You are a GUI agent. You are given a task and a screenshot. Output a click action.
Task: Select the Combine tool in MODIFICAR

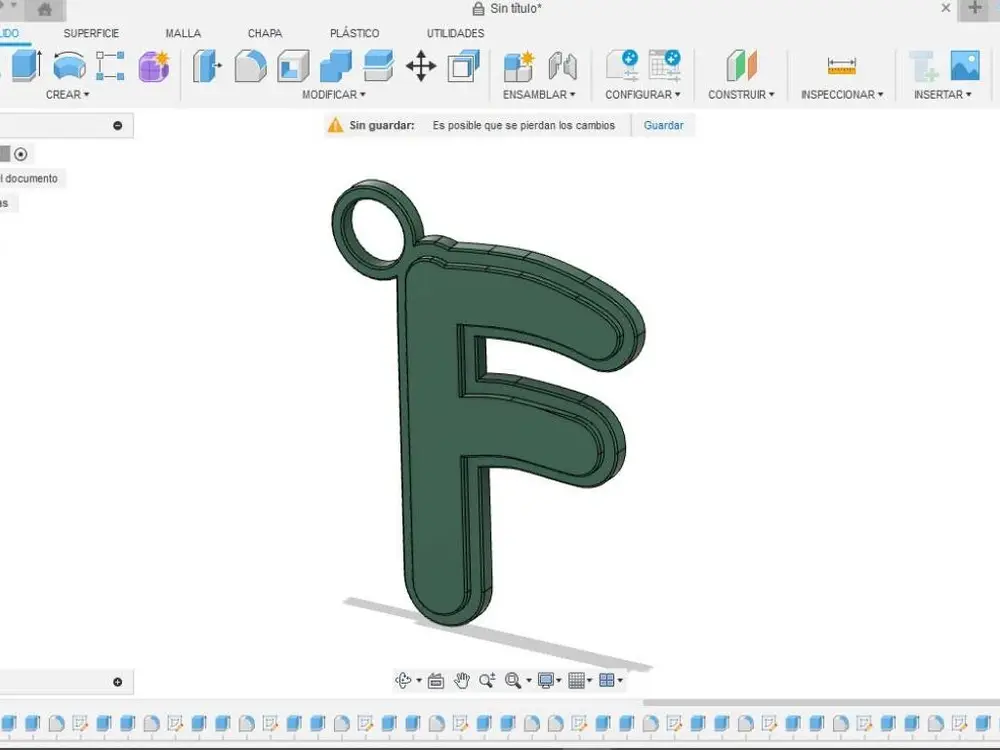(x=335, y=66)
